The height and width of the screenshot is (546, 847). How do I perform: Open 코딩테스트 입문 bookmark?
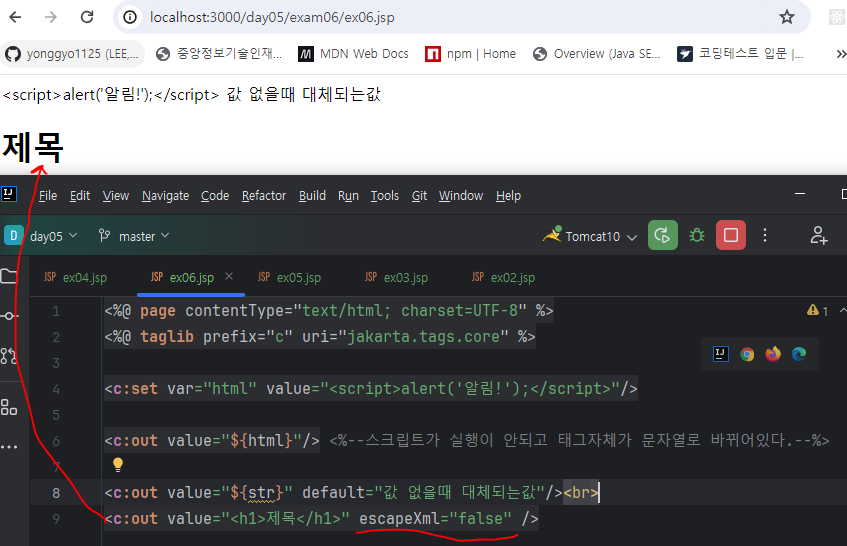point(740,54)
